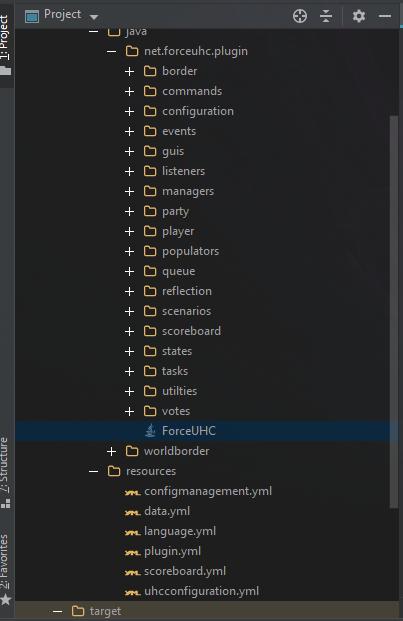The image size is (403, 621).
Task: Click the project tree vertical scrollbar
Action: pos(393,312)
